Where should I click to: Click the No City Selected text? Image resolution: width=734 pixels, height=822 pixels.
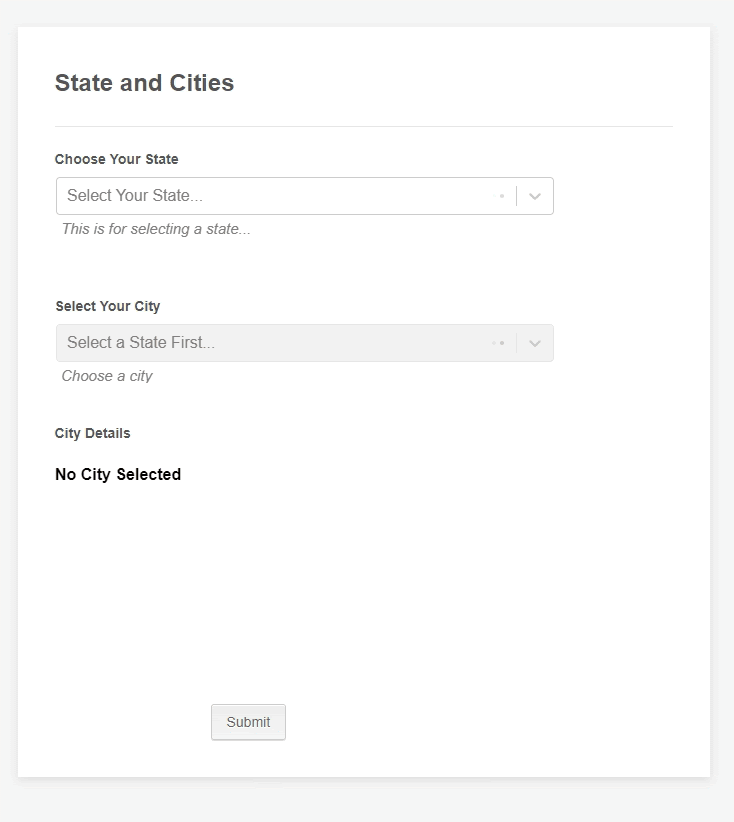point(118,474)
